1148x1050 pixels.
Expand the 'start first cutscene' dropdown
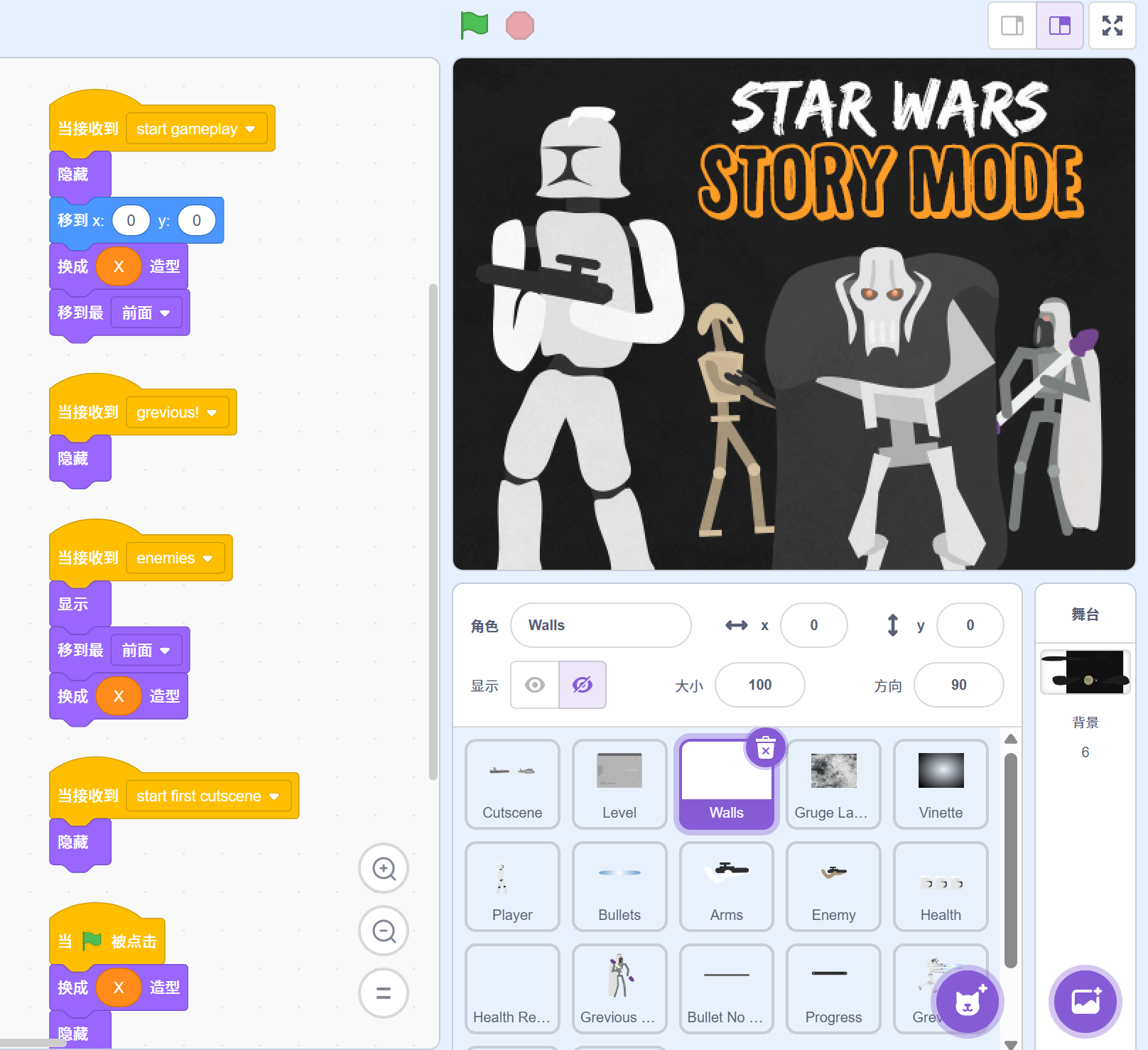[x=274, y=796]
